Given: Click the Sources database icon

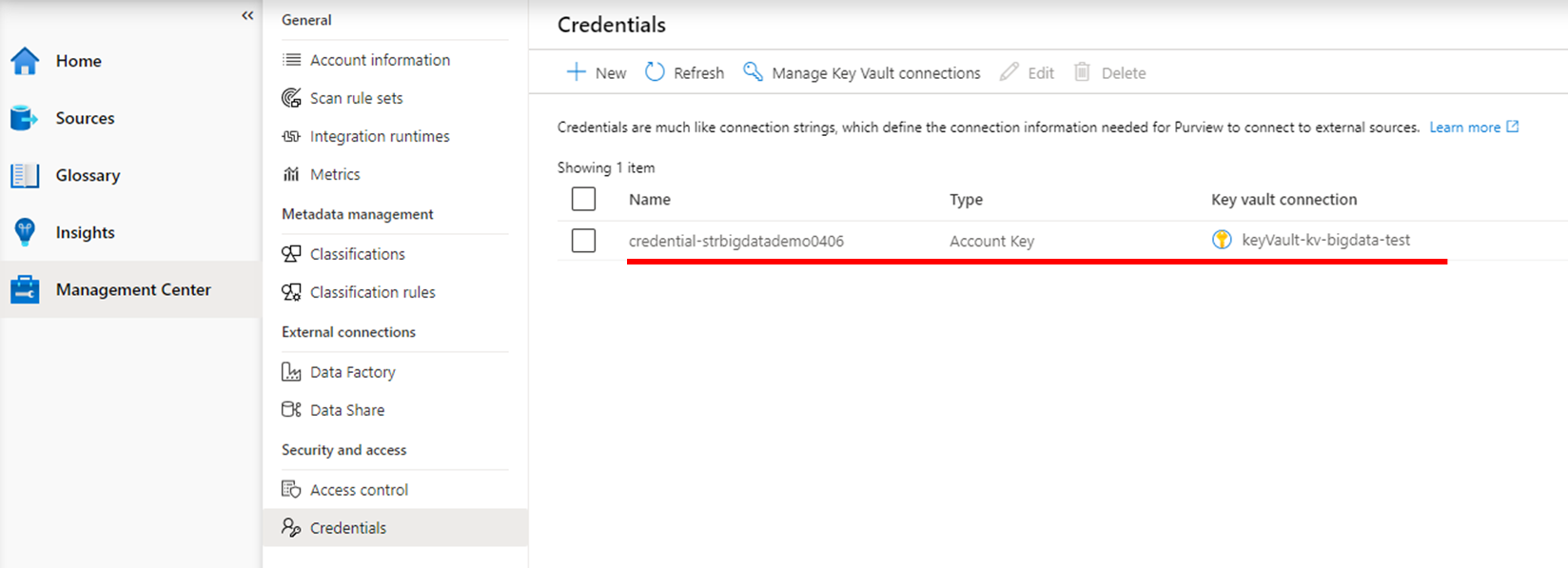Looking at the screenshot, I should 24,118.
